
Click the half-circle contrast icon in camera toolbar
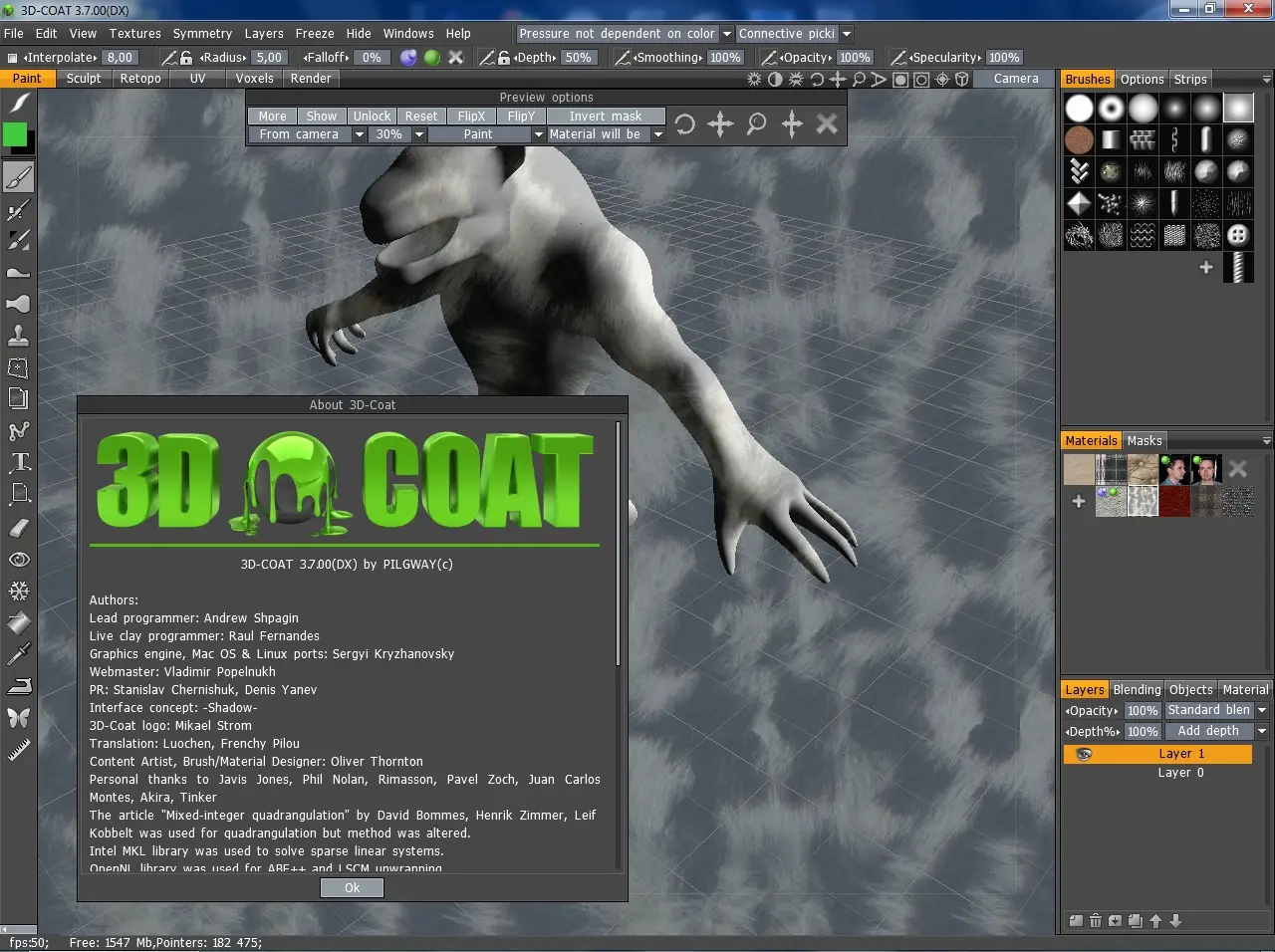coord(775,79)
